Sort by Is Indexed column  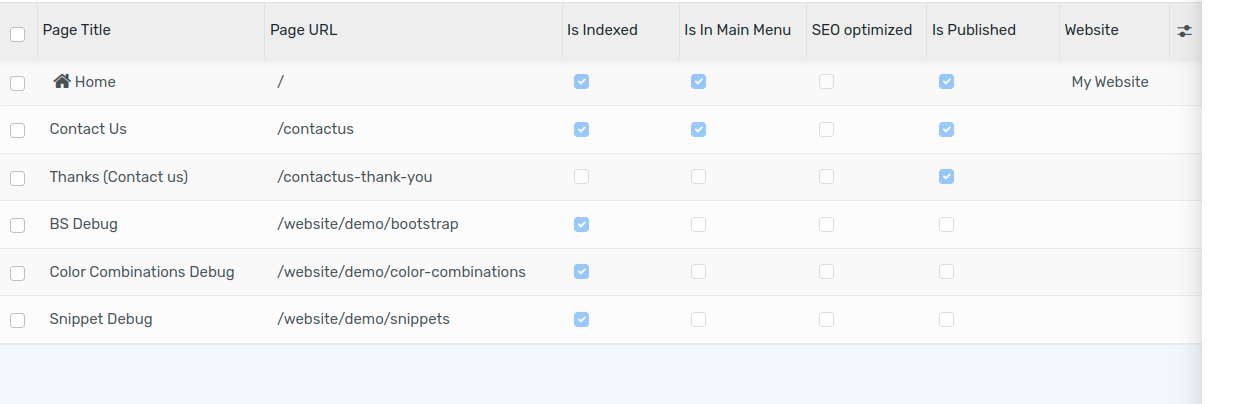click(602, 30)
